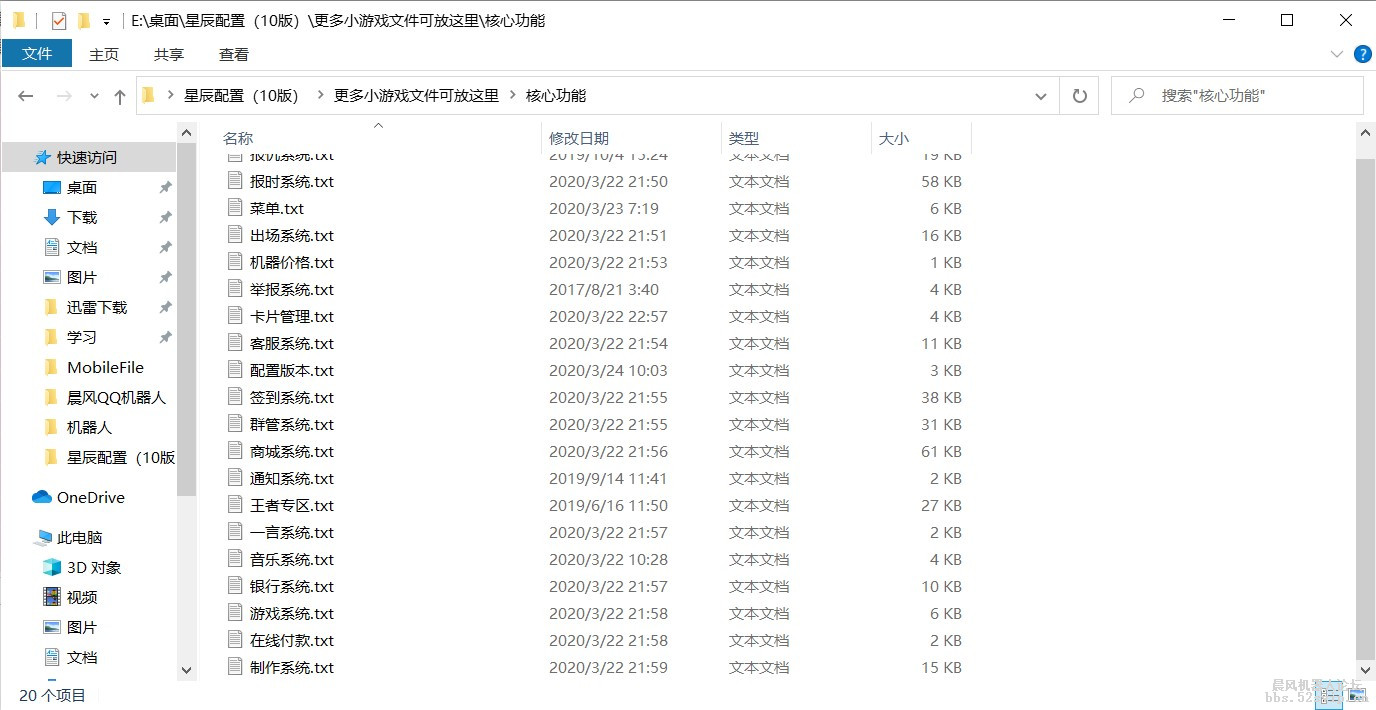1376x710 pixels.
Task: Switch to details view via status bar icon
Action: click(x=1330, y=695)
